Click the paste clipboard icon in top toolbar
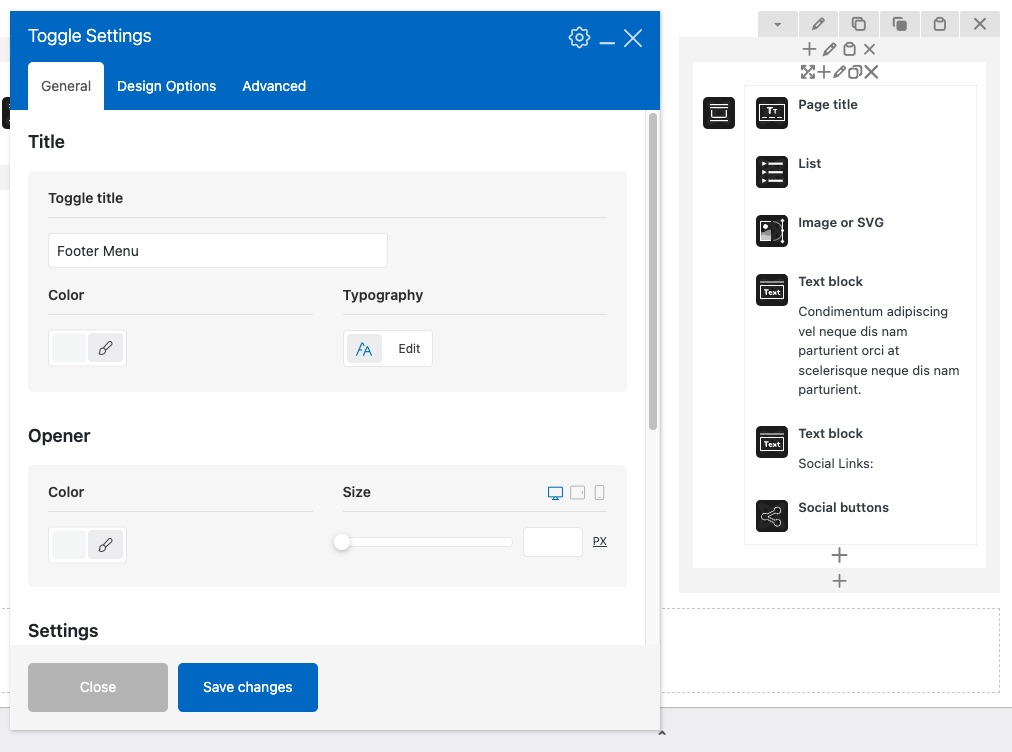The image size is (1012, 752). (x=939, y=24)
